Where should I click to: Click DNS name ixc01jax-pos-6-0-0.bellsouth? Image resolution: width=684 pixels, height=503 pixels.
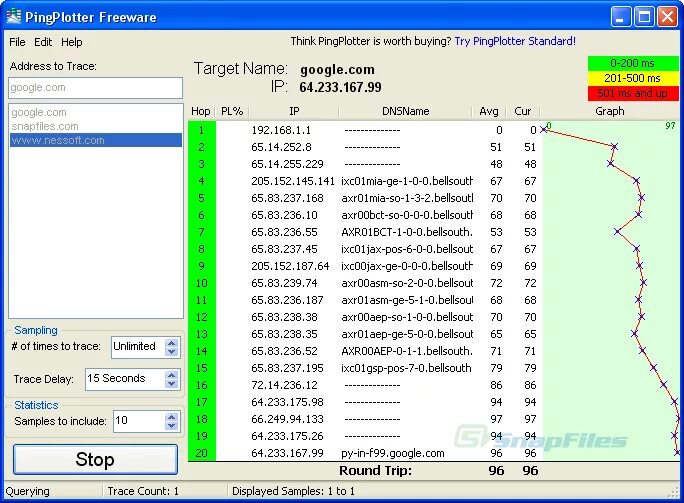coord(407,249)
